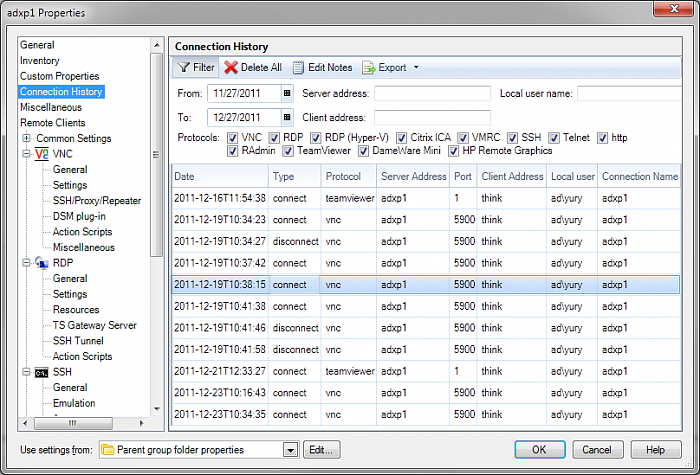Expand the Common Settings tree node
Image resolution: width=700 pixels, height=475 pixels.
click(27, 139)
